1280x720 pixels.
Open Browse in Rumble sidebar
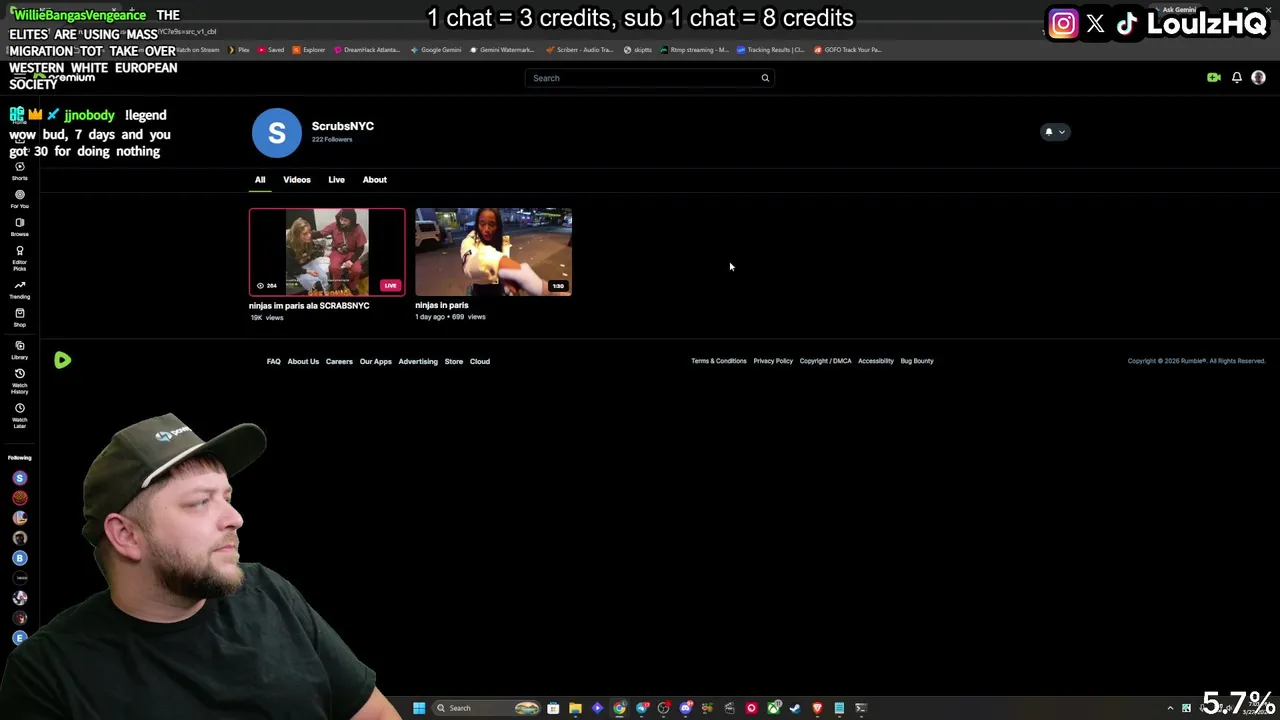click(x=19, y=227)
